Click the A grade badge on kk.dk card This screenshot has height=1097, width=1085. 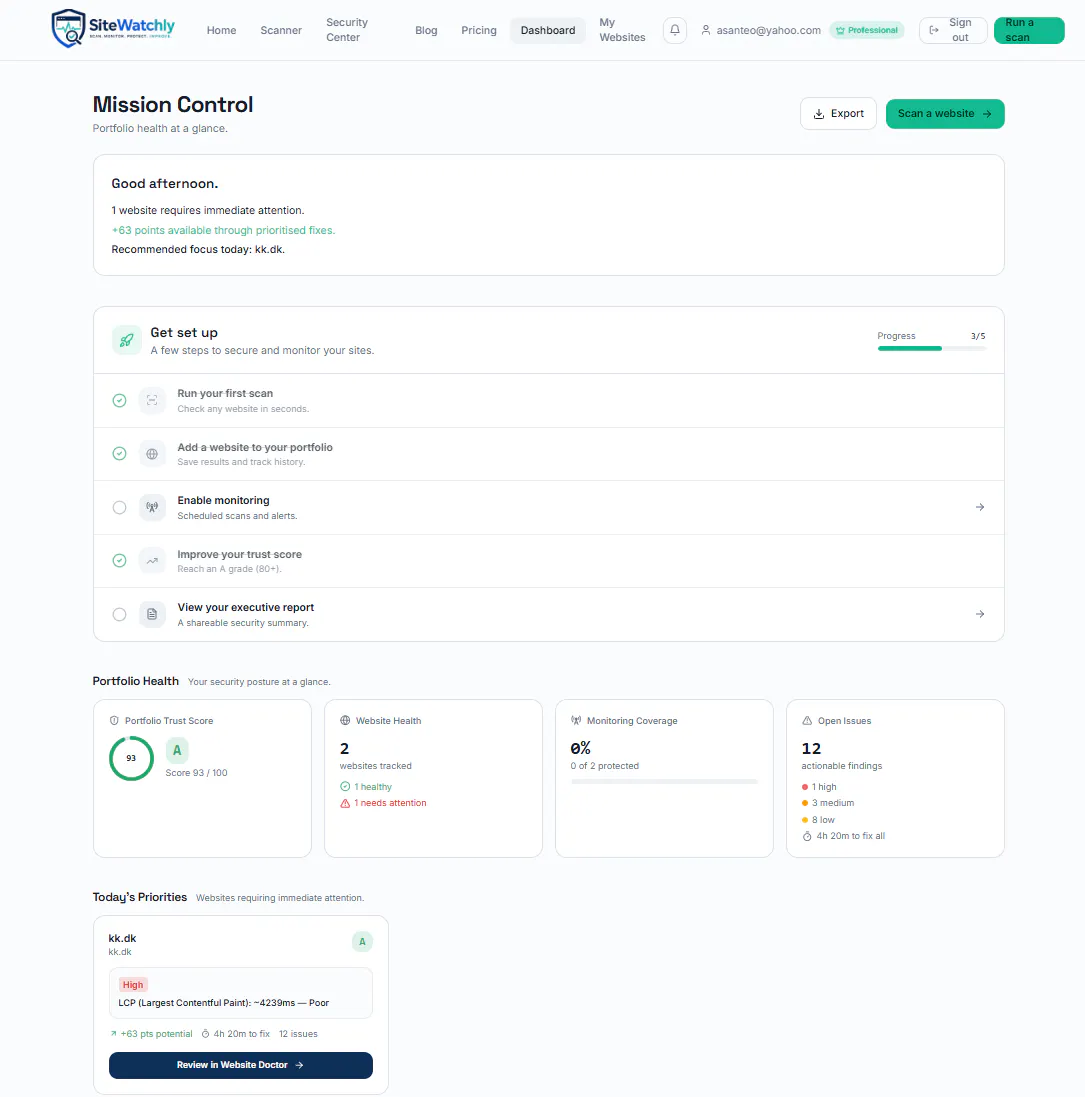(x=362, y=942)
